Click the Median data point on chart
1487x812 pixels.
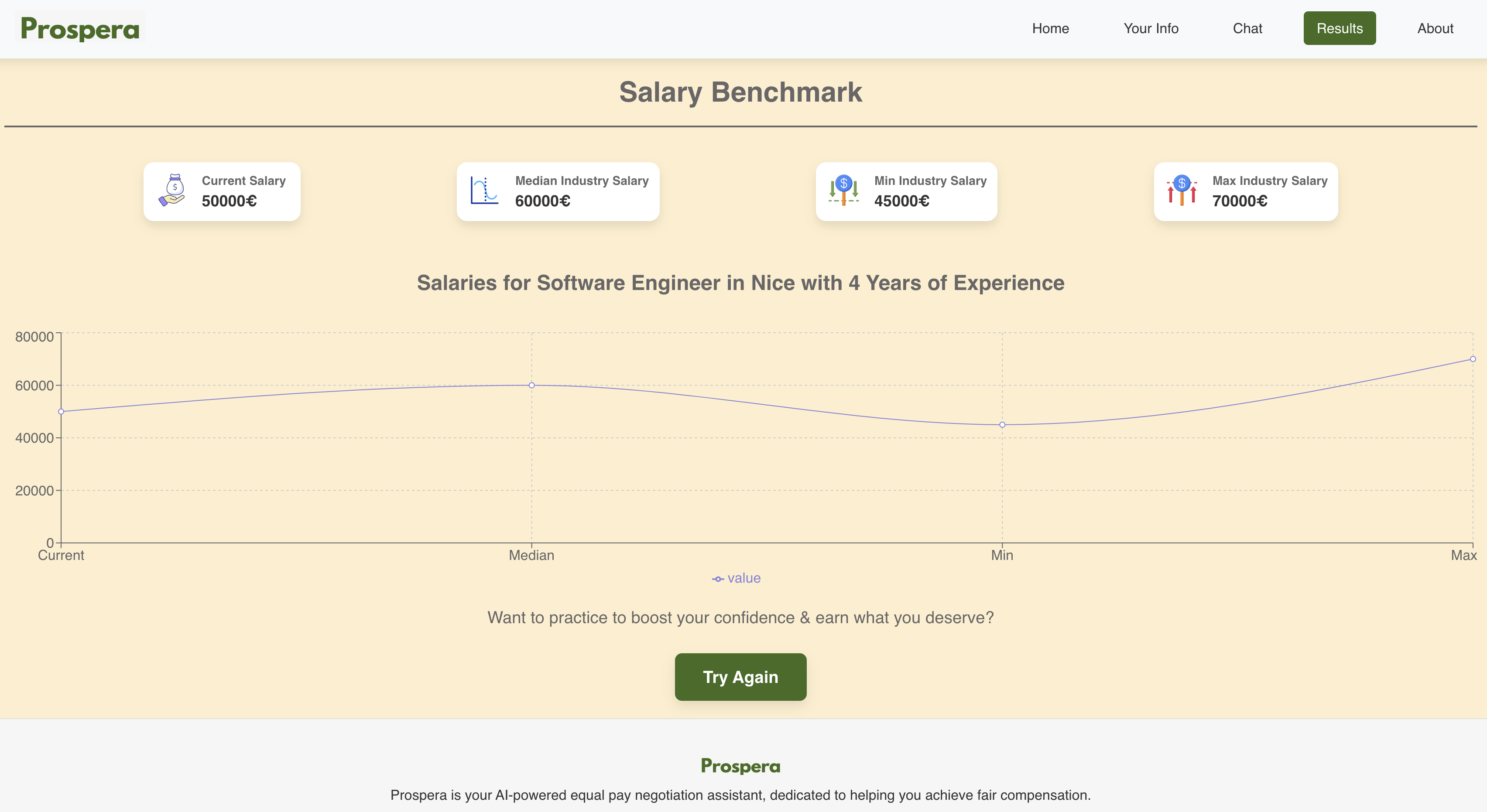[x=531, y=385]
